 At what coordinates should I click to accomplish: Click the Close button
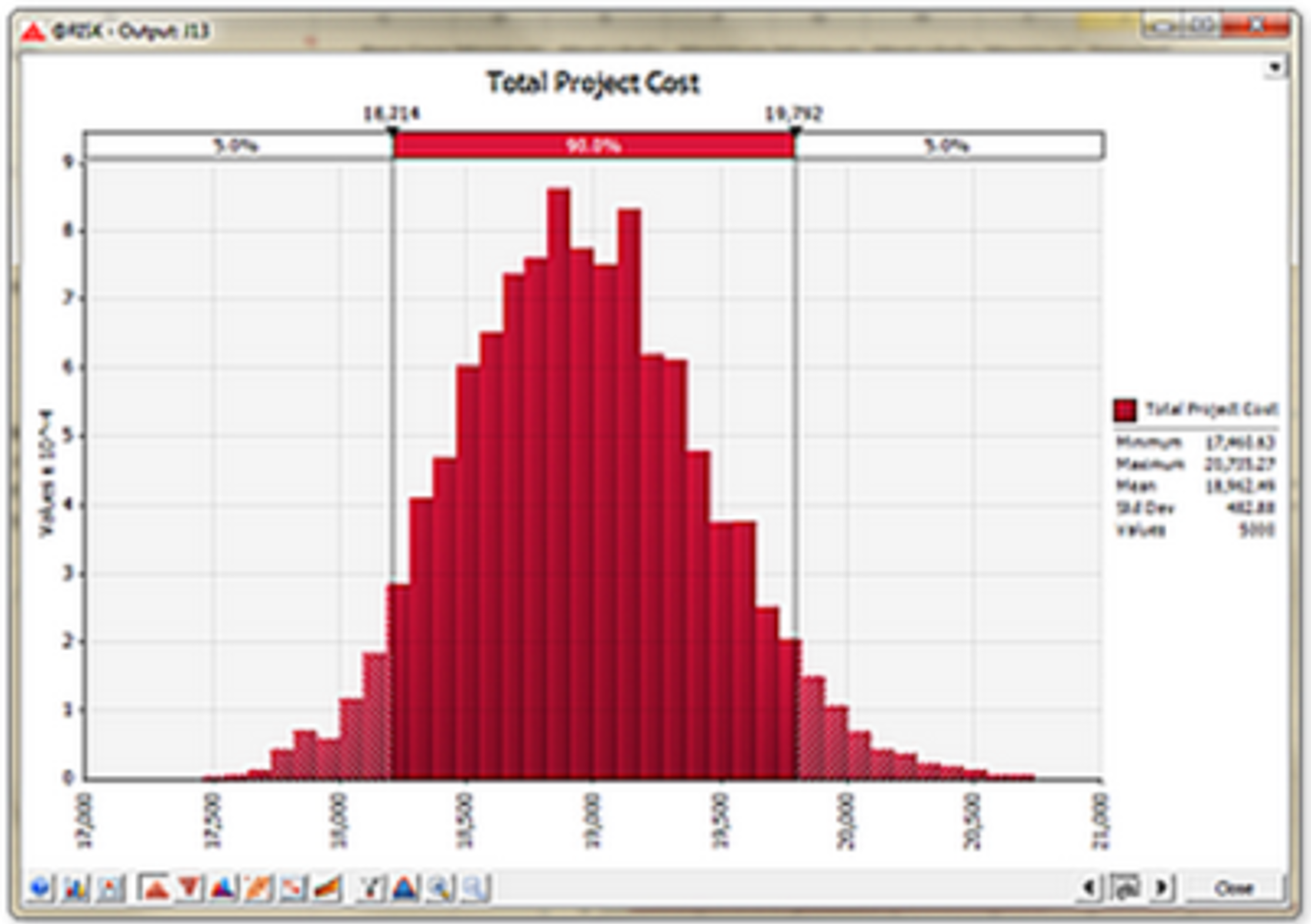coord(1233,888)
